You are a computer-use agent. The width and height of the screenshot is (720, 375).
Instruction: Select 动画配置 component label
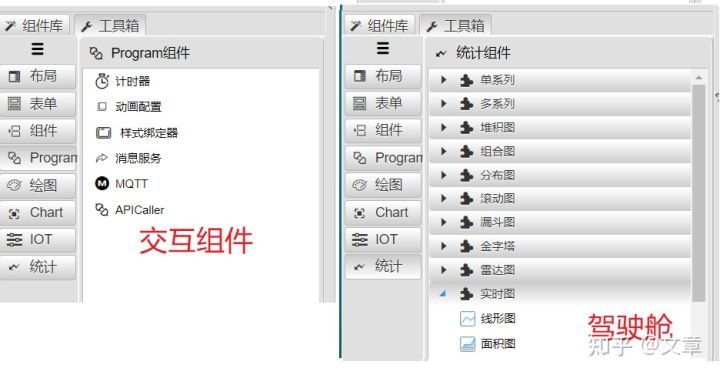click(x=138, y=107)
